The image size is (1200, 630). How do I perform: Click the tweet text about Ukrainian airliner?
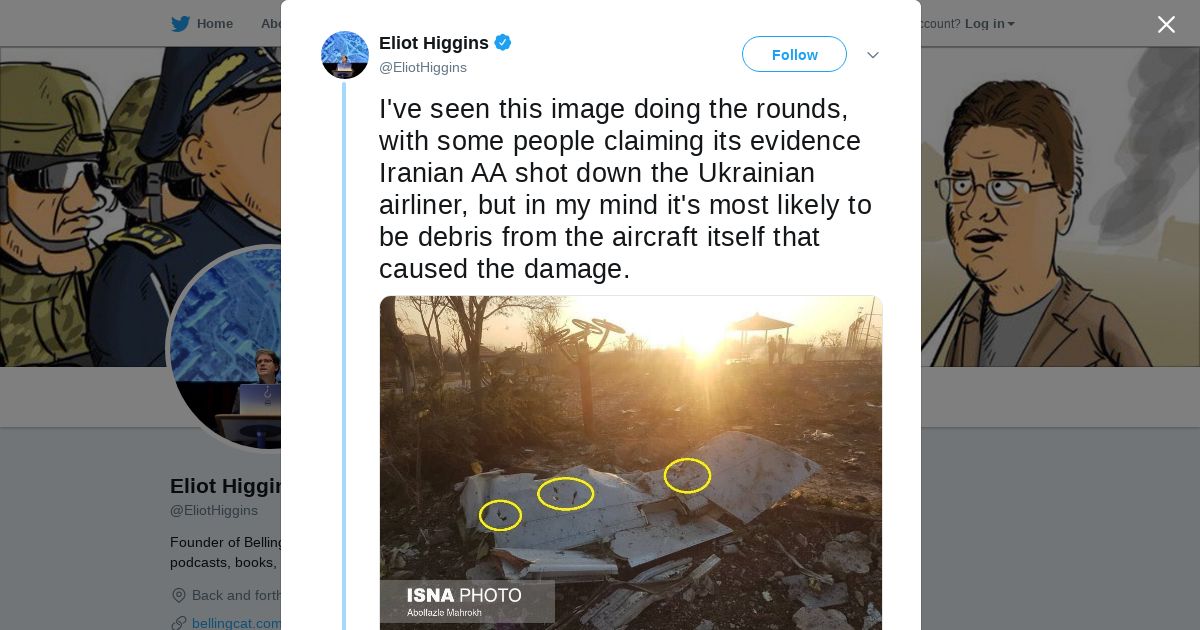click(625, 188)
